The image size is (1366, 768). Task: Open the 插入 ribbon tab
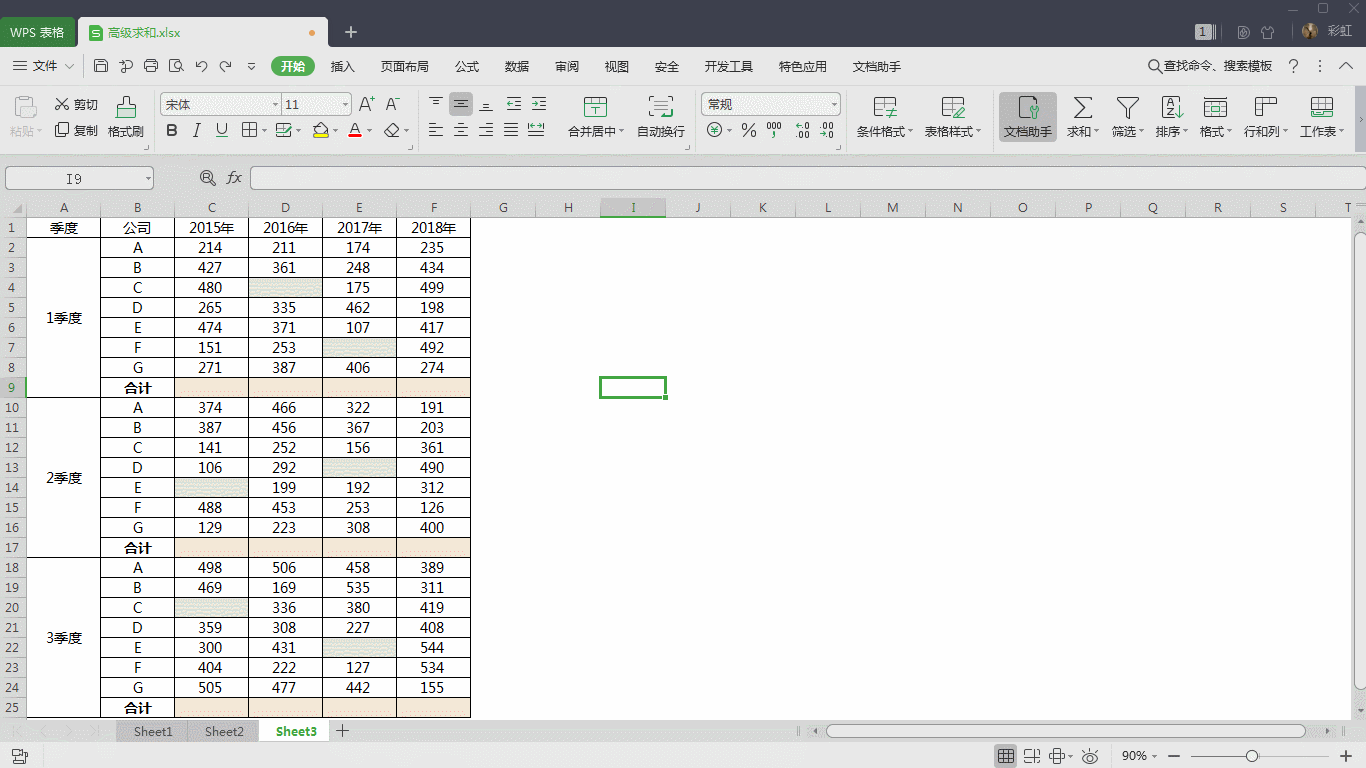click(342, 66)
